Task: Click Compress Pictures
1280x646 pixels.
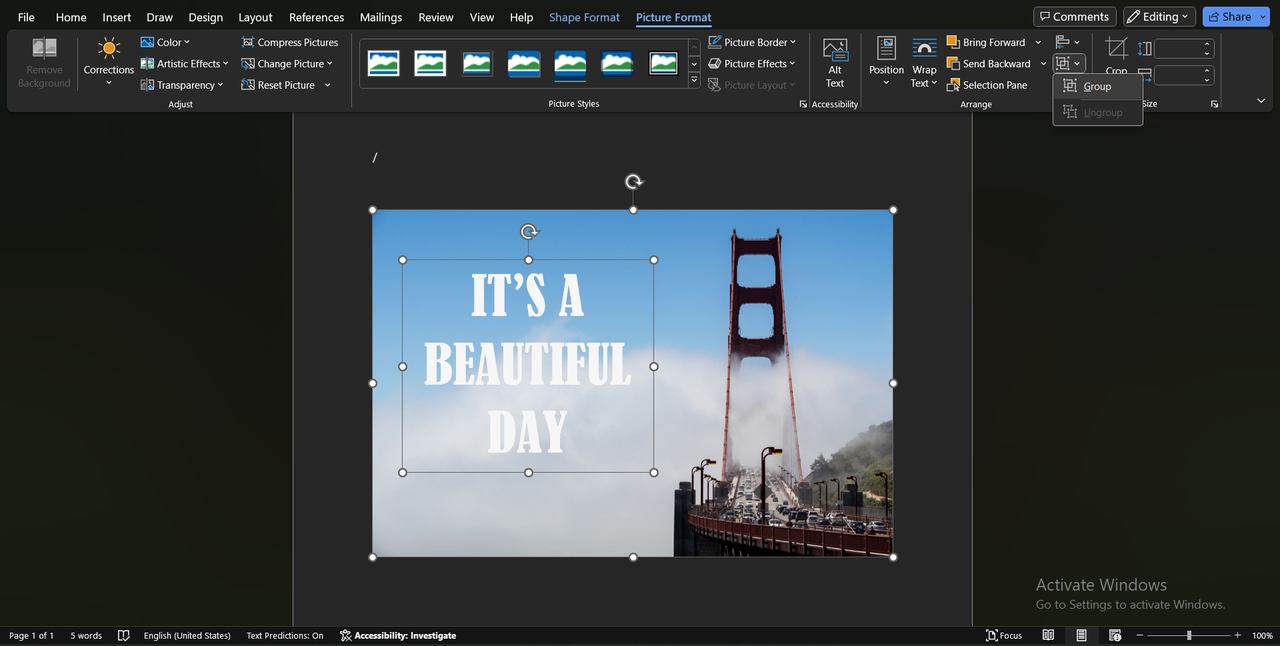Action: (290, 42)
